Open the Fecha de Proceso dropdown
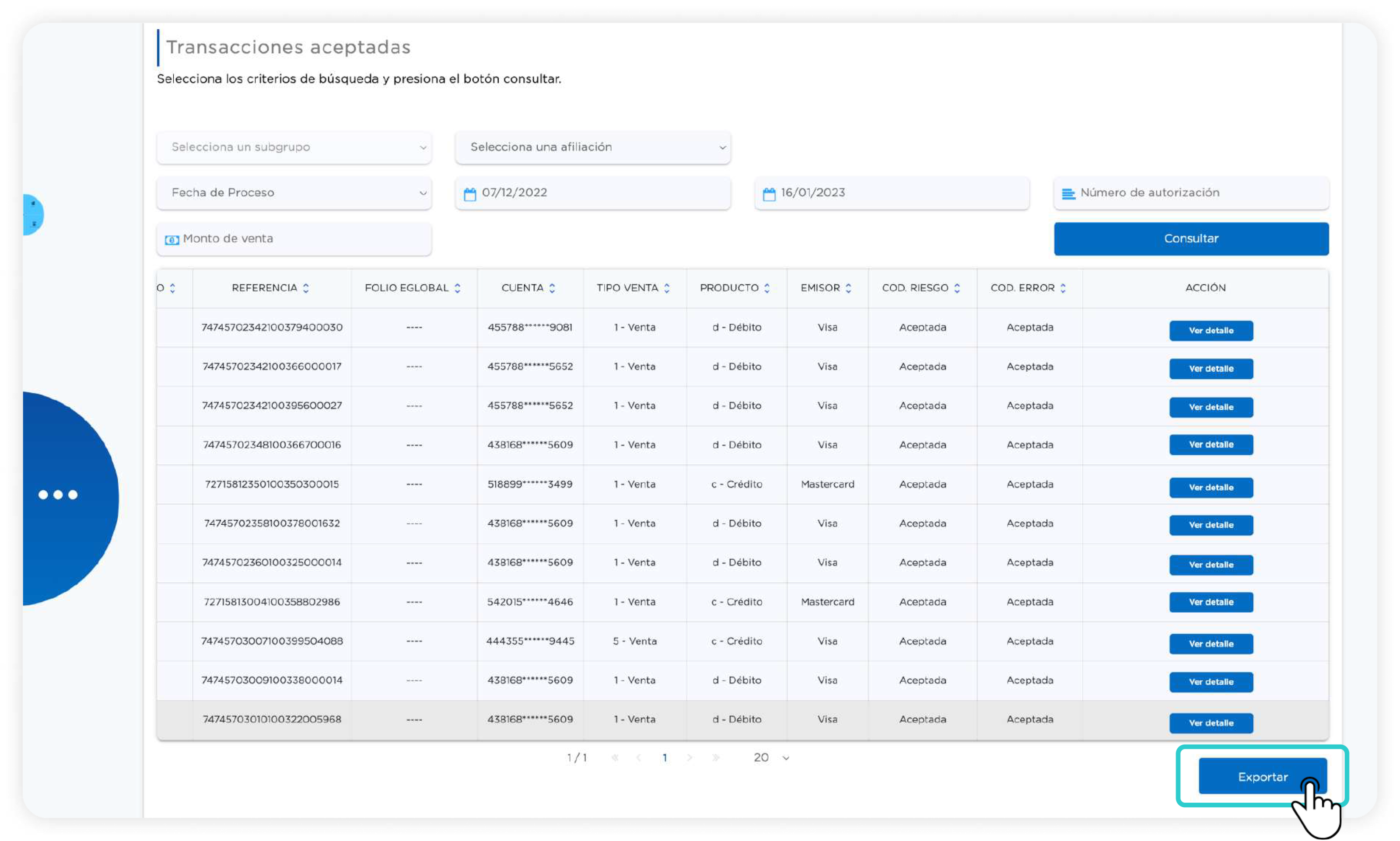Image resolution: width=1400 pixels, height=841 pixels. point(294,193)
